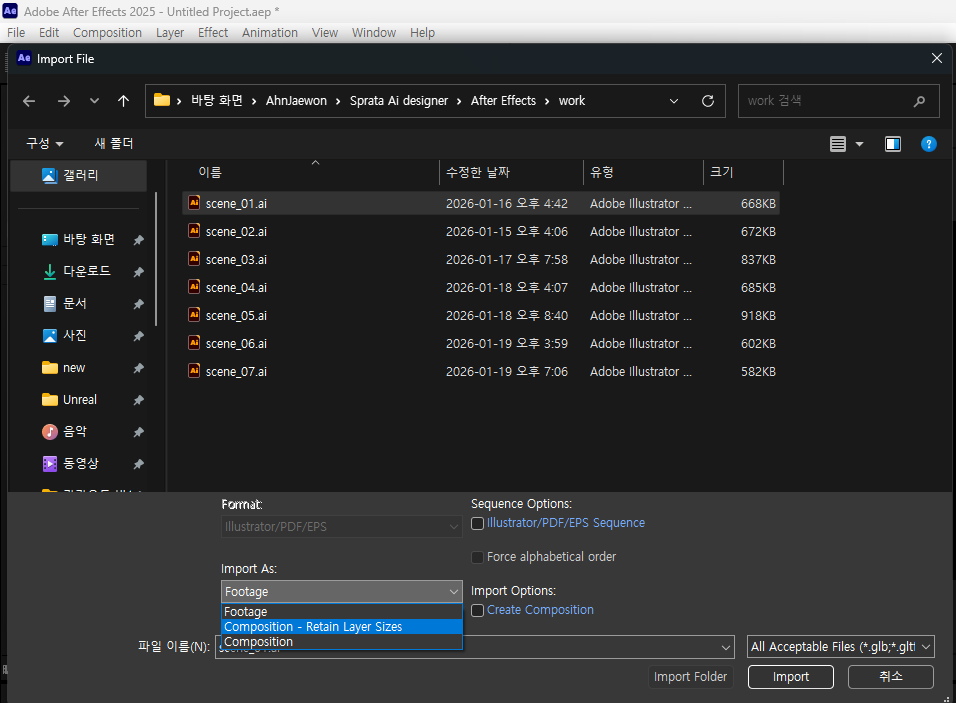The image size is (956, 703).
Task: Select scene_05.ai file
Action: (480, 316)
